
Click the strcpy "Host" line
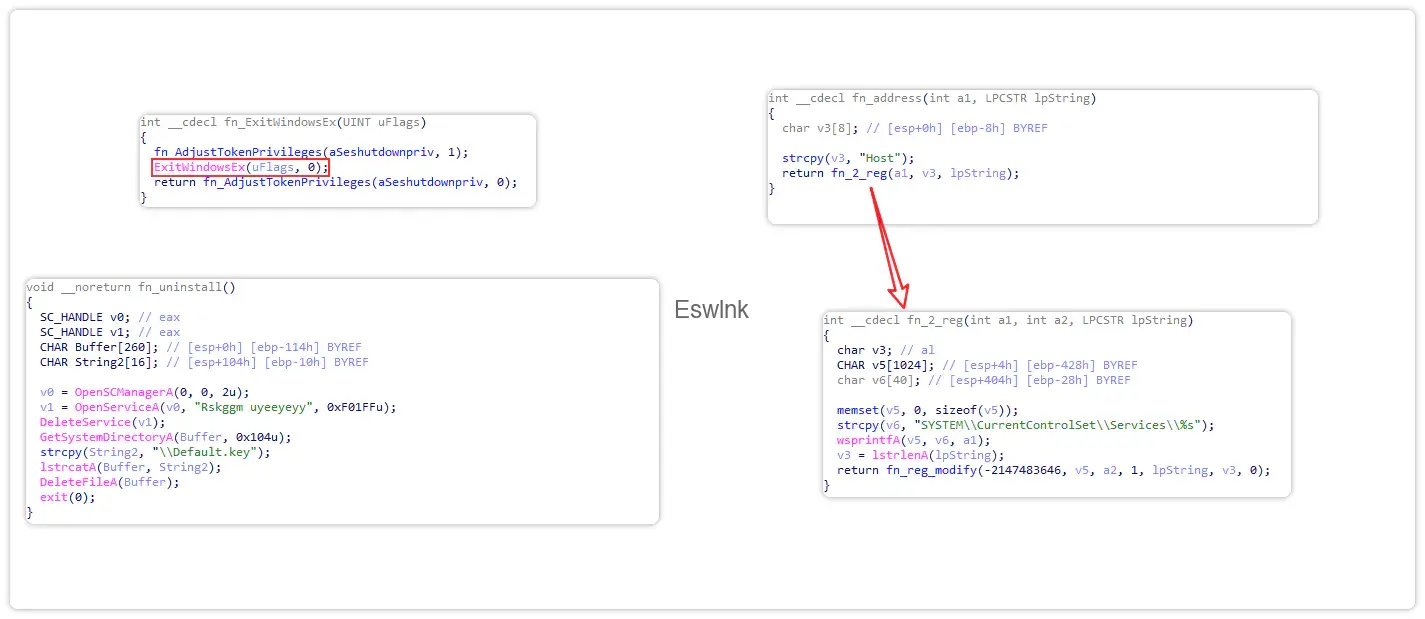(x=848, y=158)
